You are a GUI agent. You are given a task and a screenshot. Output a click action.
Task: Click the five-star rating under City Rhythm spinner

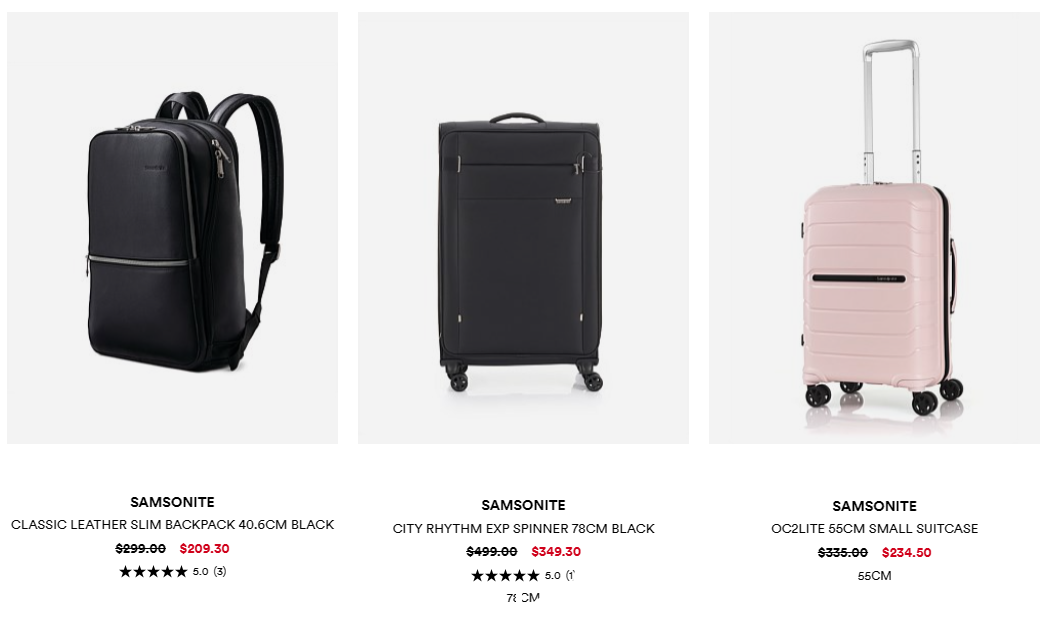505,576
